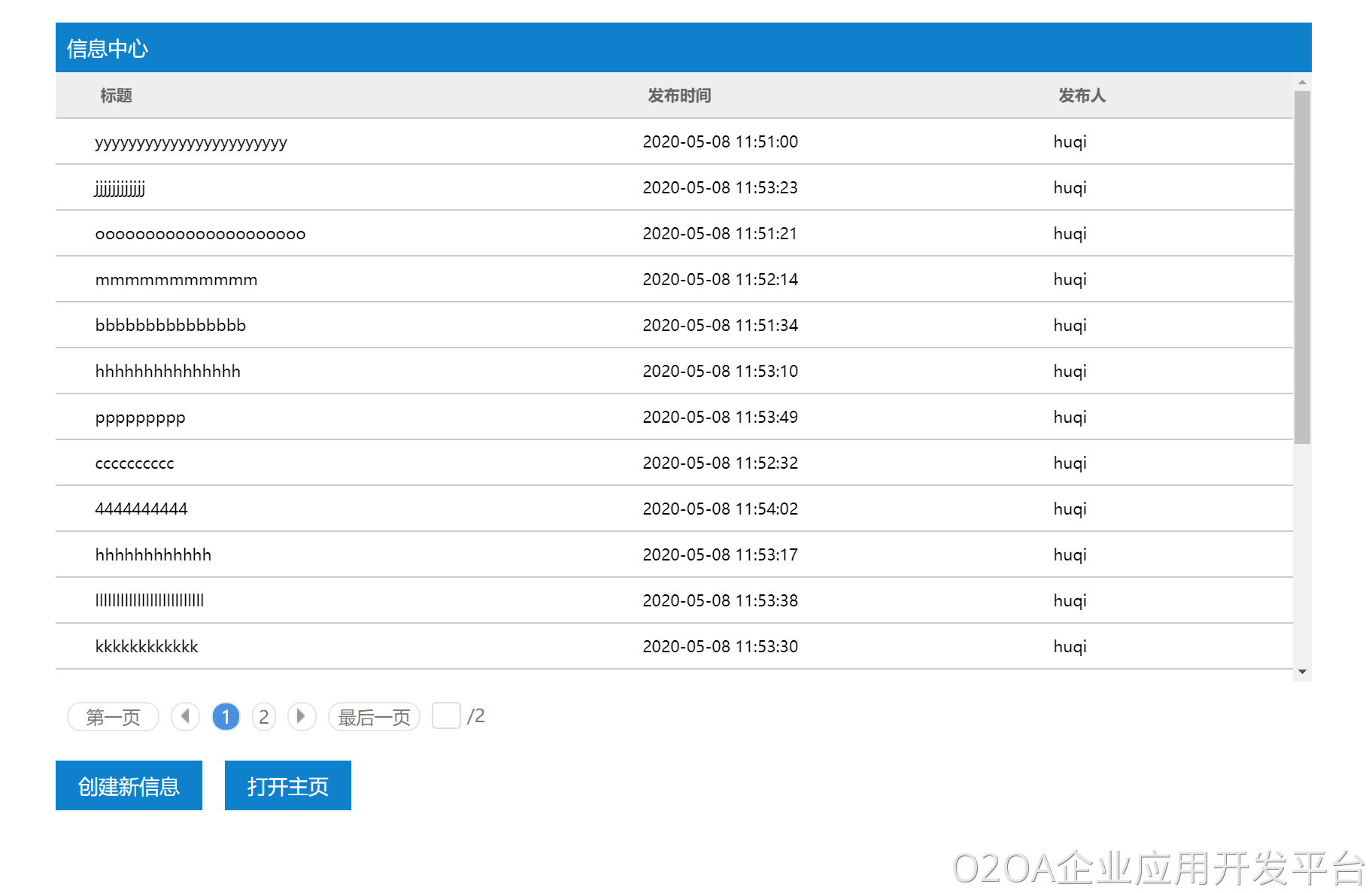Focus the page number input box
The height and width of the screenshot is (893, 1372).
446,715
